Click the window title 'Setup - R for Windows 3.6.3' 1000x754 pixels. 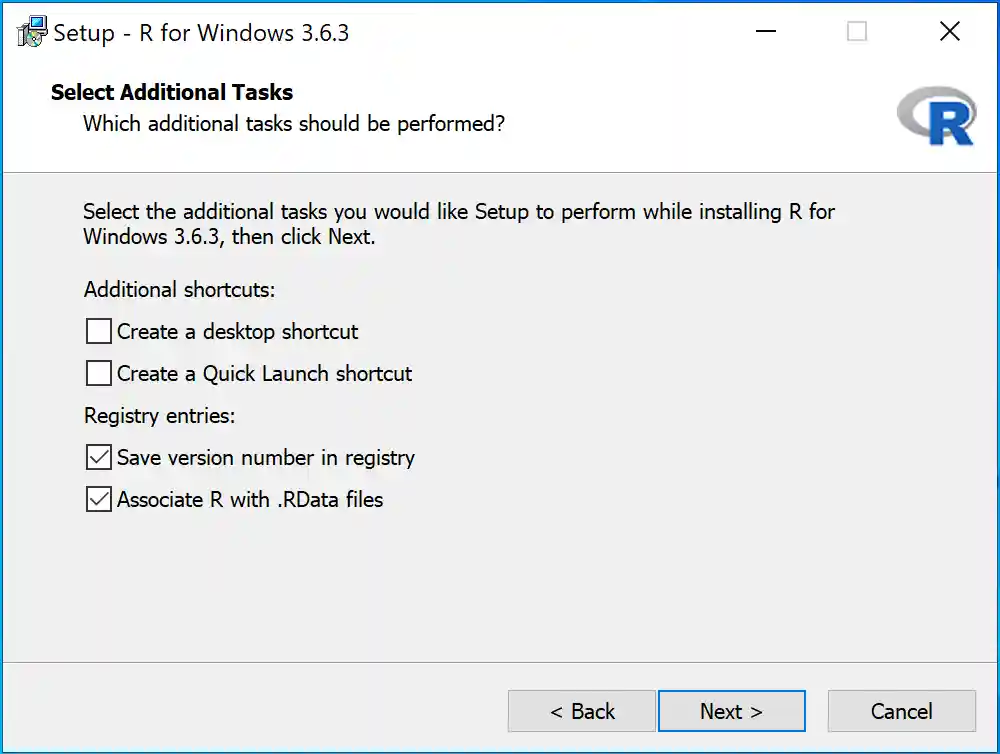click(201, 32)
